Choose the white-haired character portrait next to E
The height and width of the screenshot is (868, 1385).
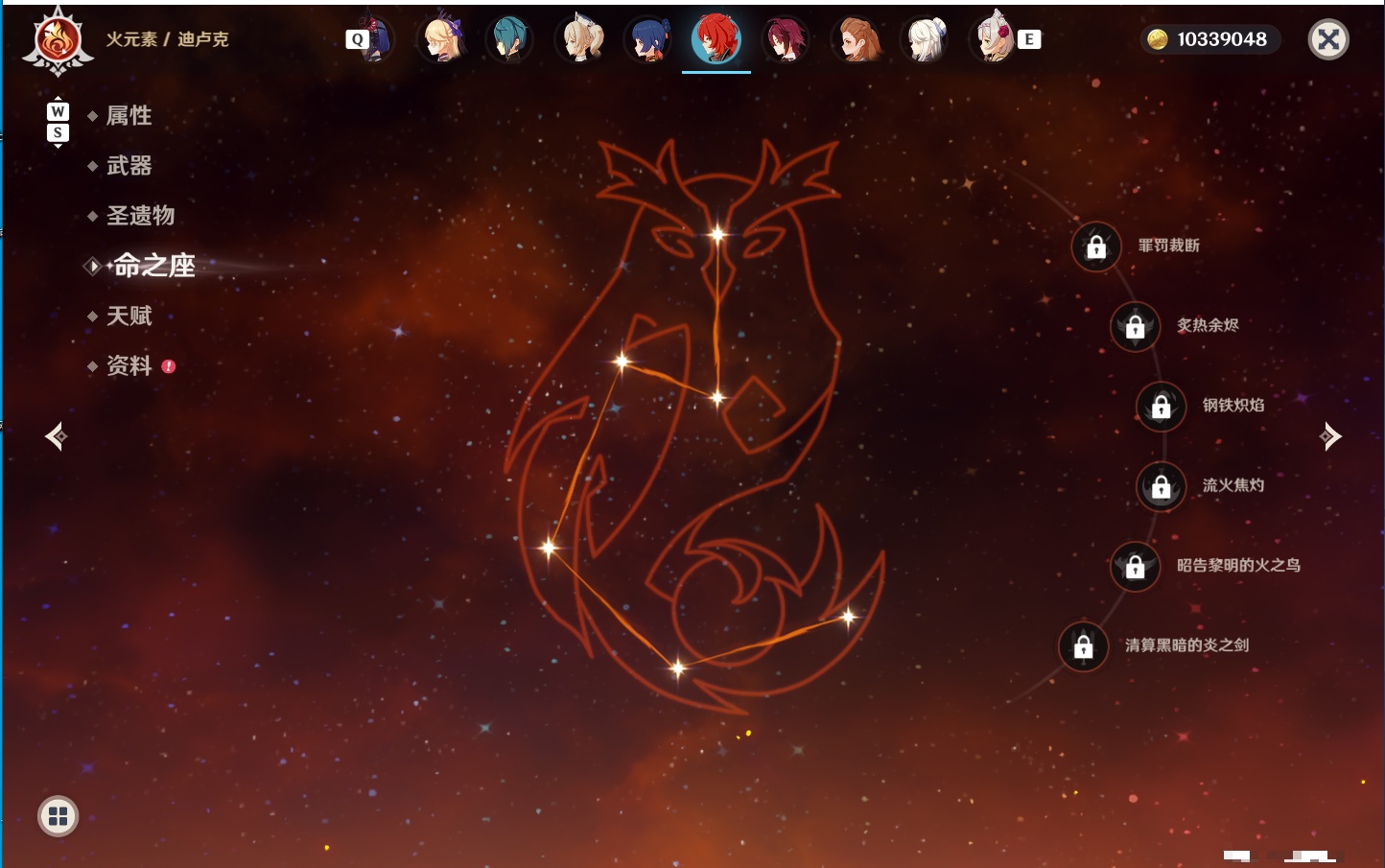(995, 39)
